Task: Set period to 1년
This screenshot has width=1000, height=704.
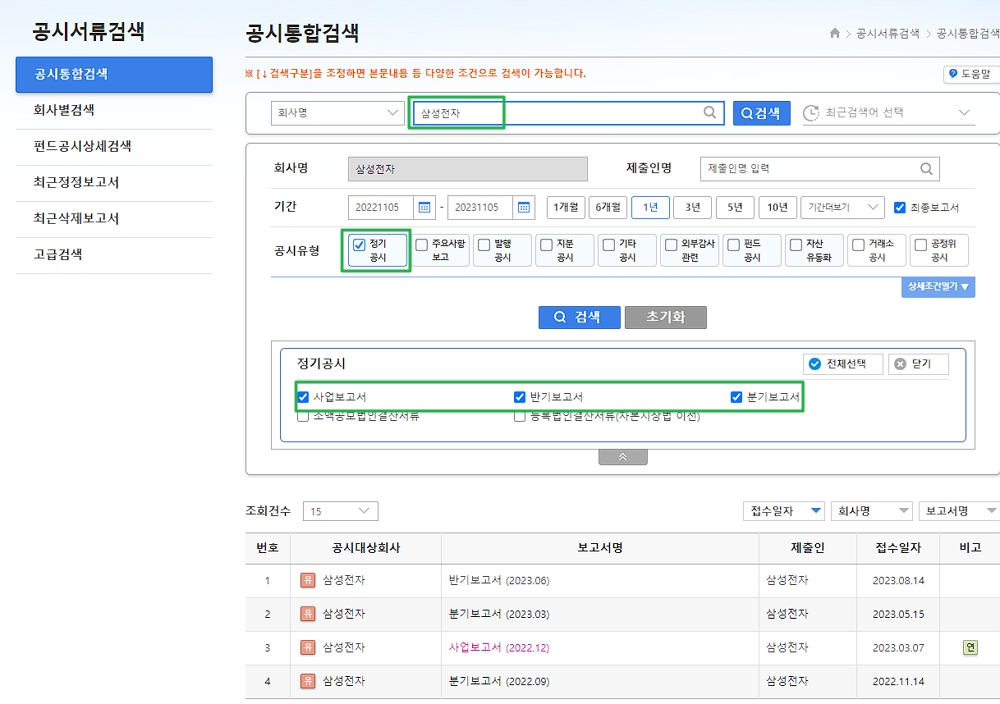Action: point(651,207)
